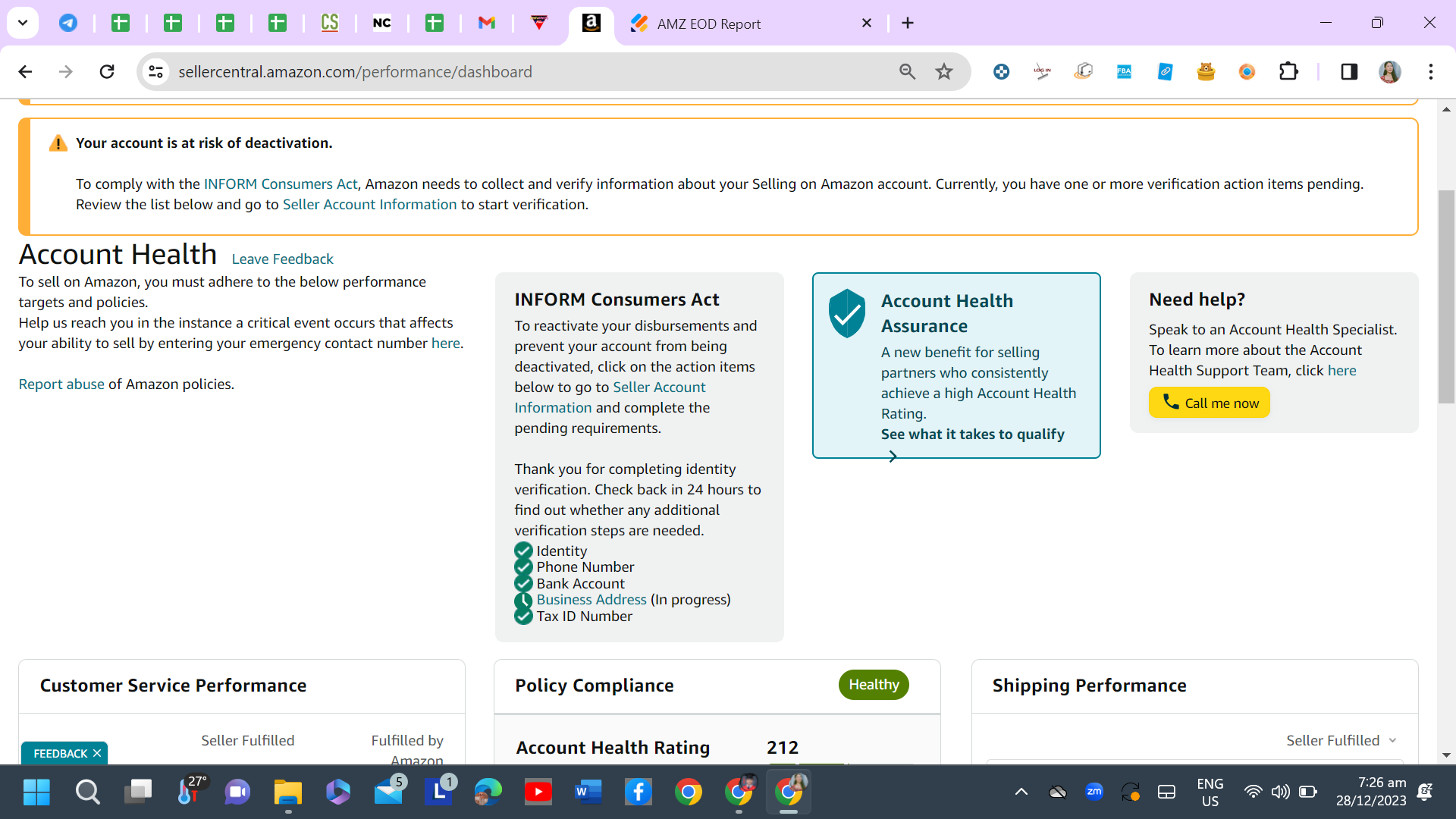Open Task View on the taskbar
The height and width of the screenshot is (819, 1456).
pyautogui.click(x=138, y=792)
